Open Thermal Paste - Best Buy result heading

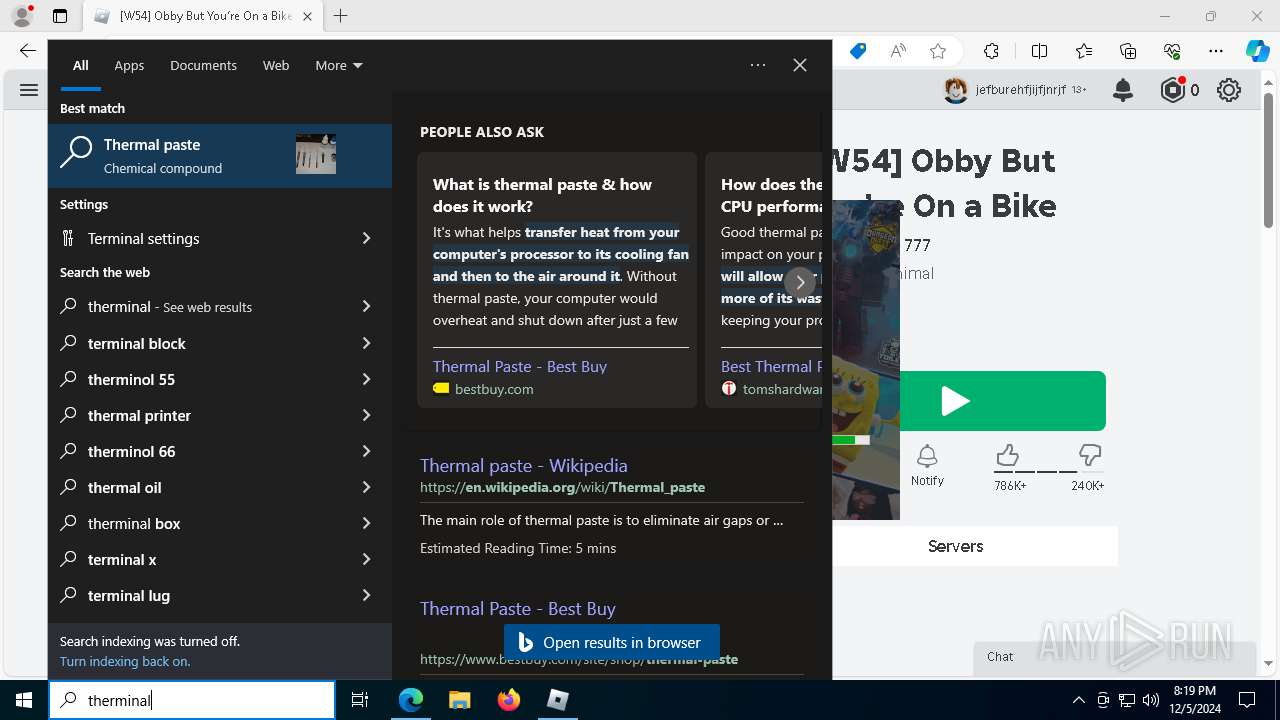pyautogui.click(x=518, y=608)
